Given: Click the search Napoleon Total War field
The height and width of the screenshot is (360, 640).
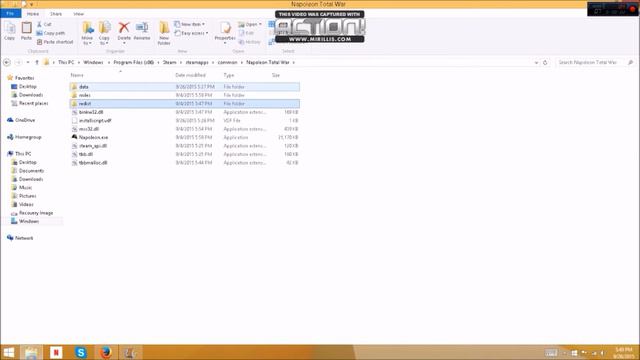Looking at the screenshot, I should (x=595, y=62).
